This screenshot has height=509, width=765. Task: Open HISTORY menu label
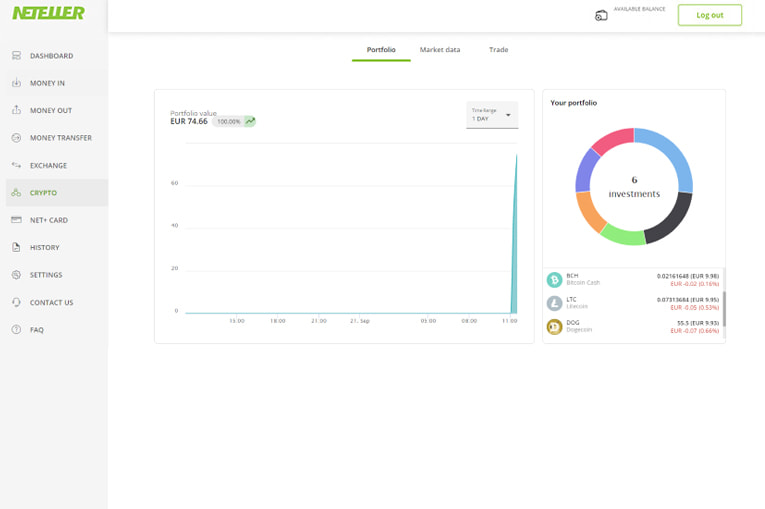click(44, 247)
